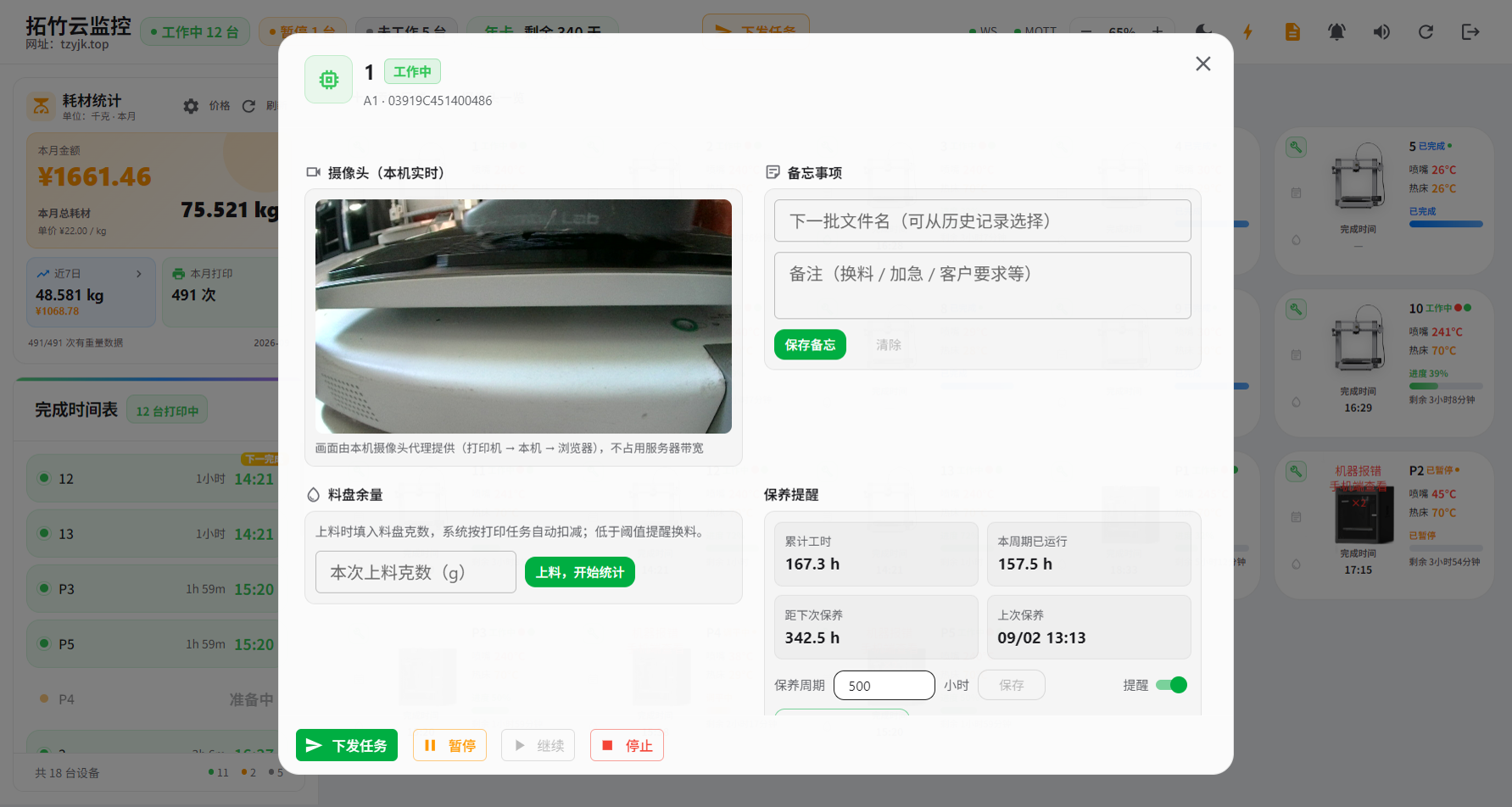This screenshot has width=1512, height=807.
Task: Open maintenance wrench on printer 10 card
Action: pos(1296,309)
